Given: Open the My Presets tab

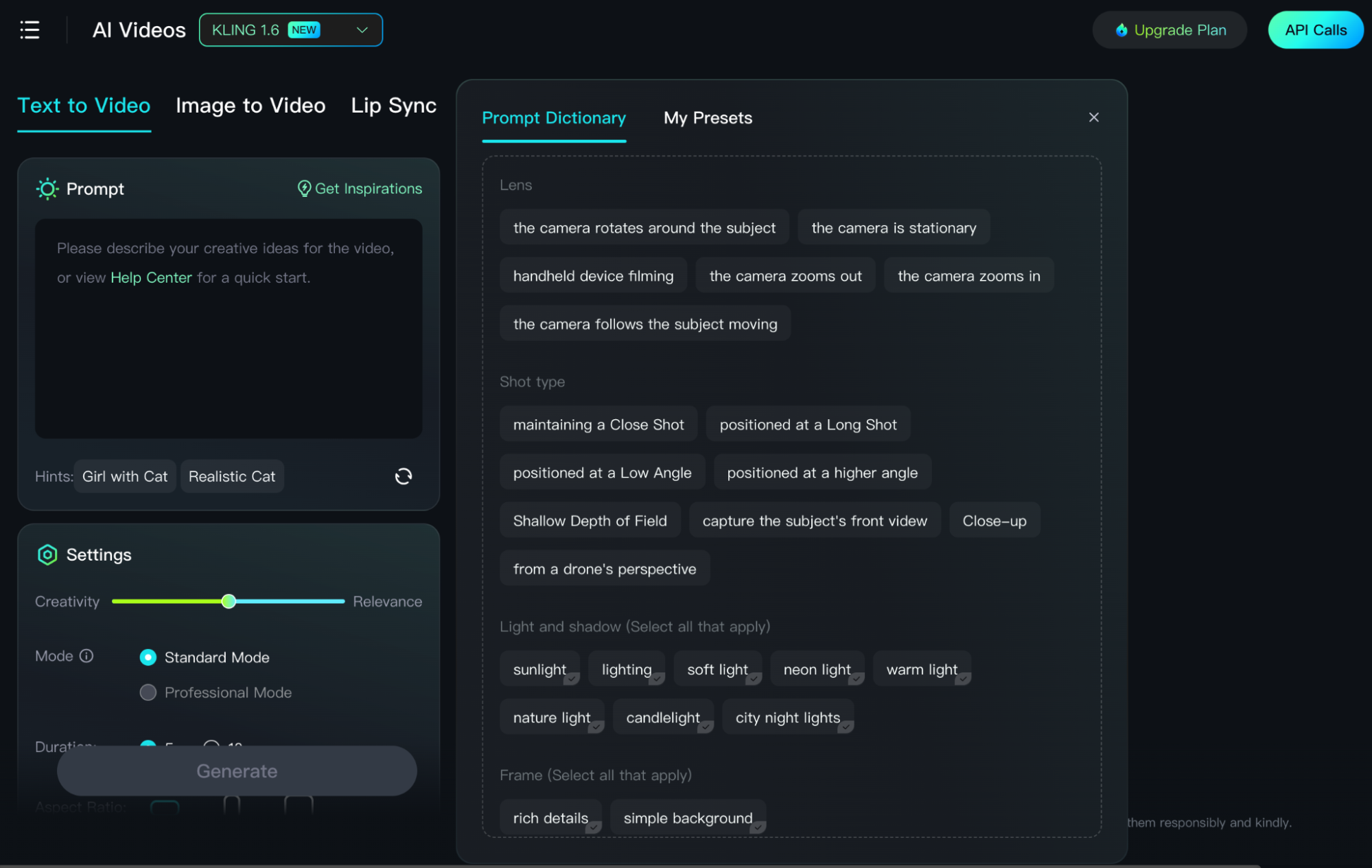Looking at the screenshot, I should (708, 118).
